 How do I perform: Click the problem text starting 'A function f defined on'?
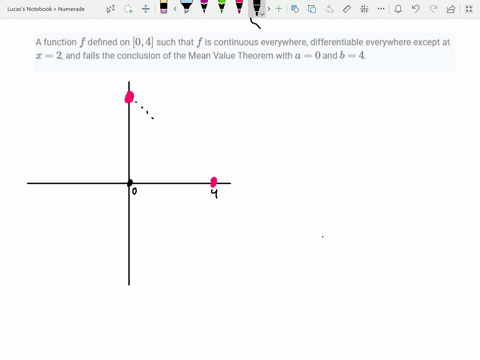click(243, 49)
